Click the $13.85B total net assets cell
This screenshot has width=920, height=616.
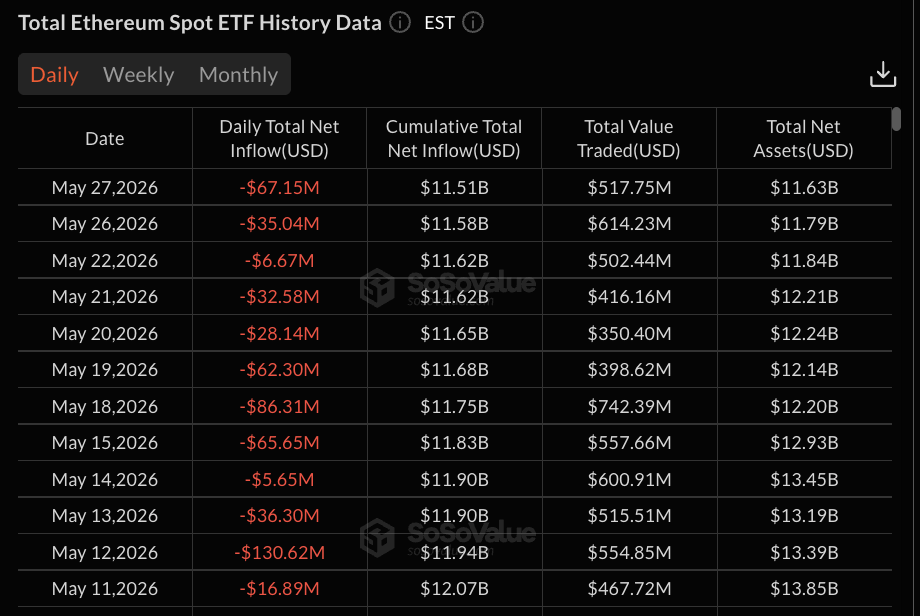click(x=804, y=588)
